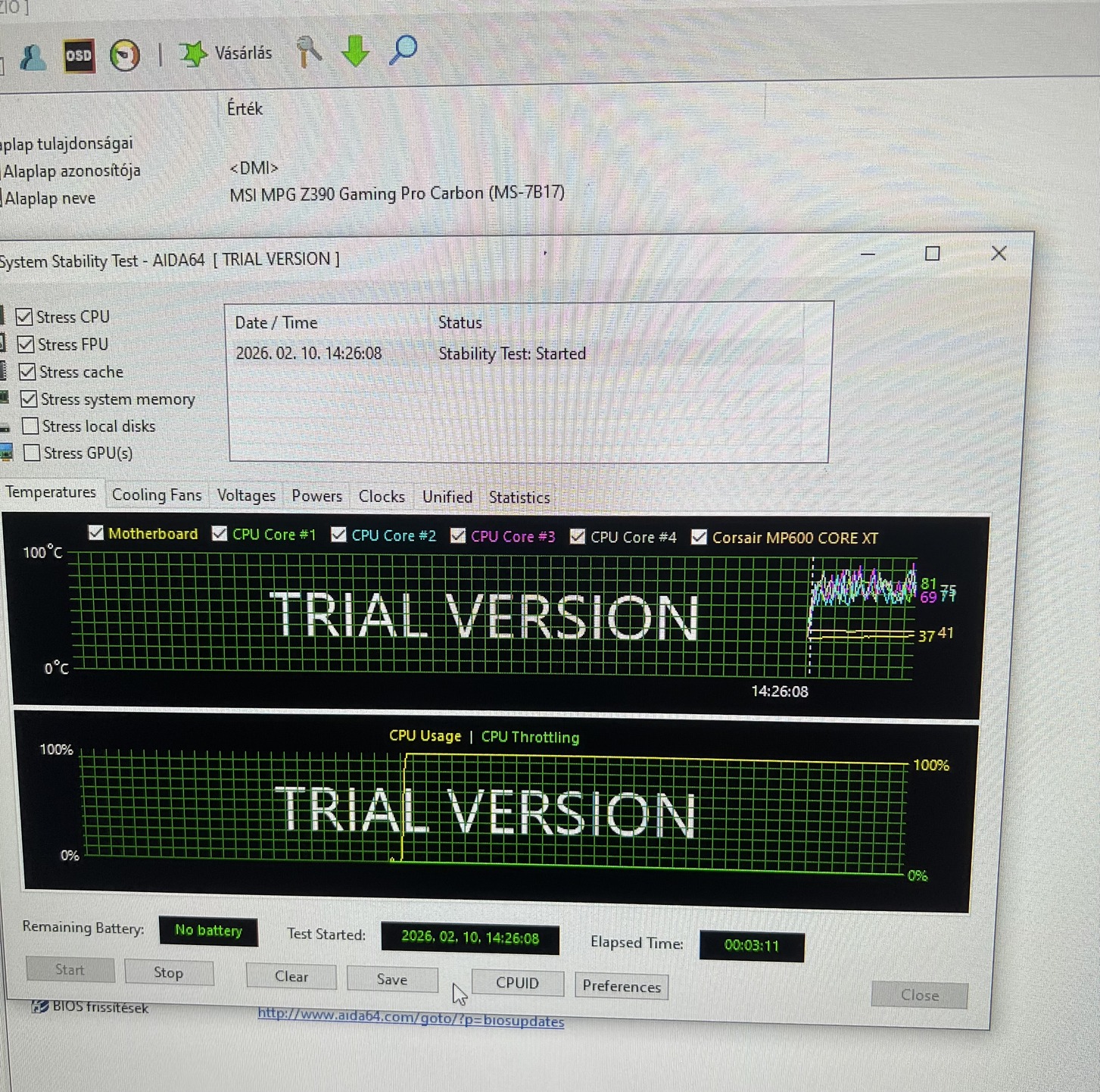Click the 2026. 02. 10. 14:26:08 log date
The height and width of the screenshot is (1092, 1100).
point(309,354)
